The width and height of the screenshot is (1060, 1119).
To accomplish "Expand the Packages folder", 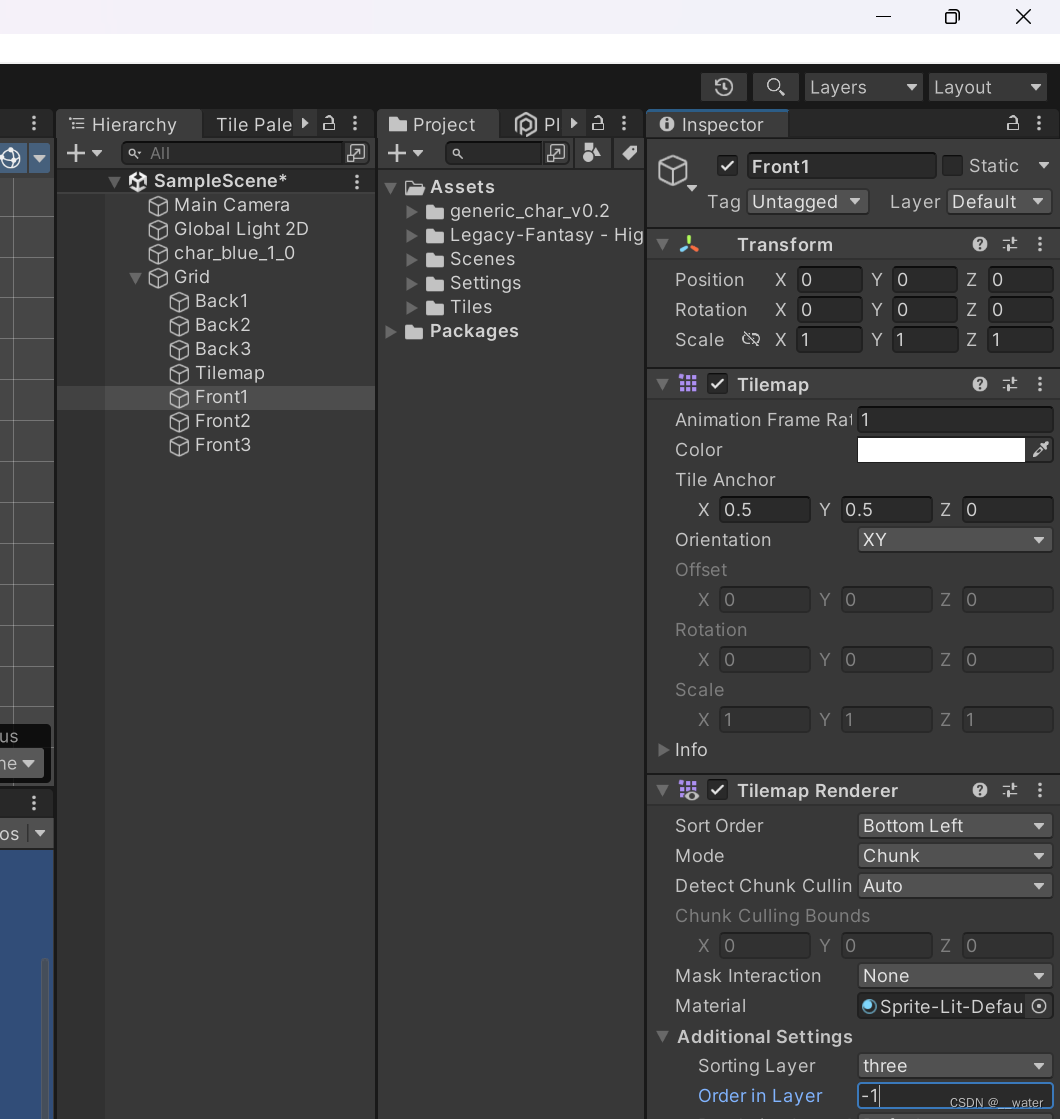I will 391,332.
